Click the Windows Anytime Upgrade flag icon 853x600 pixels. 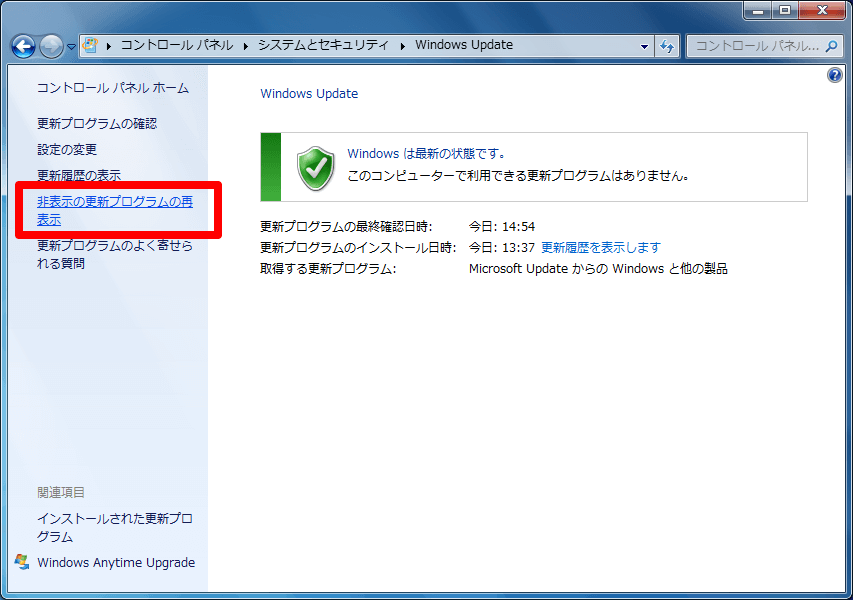22,562
